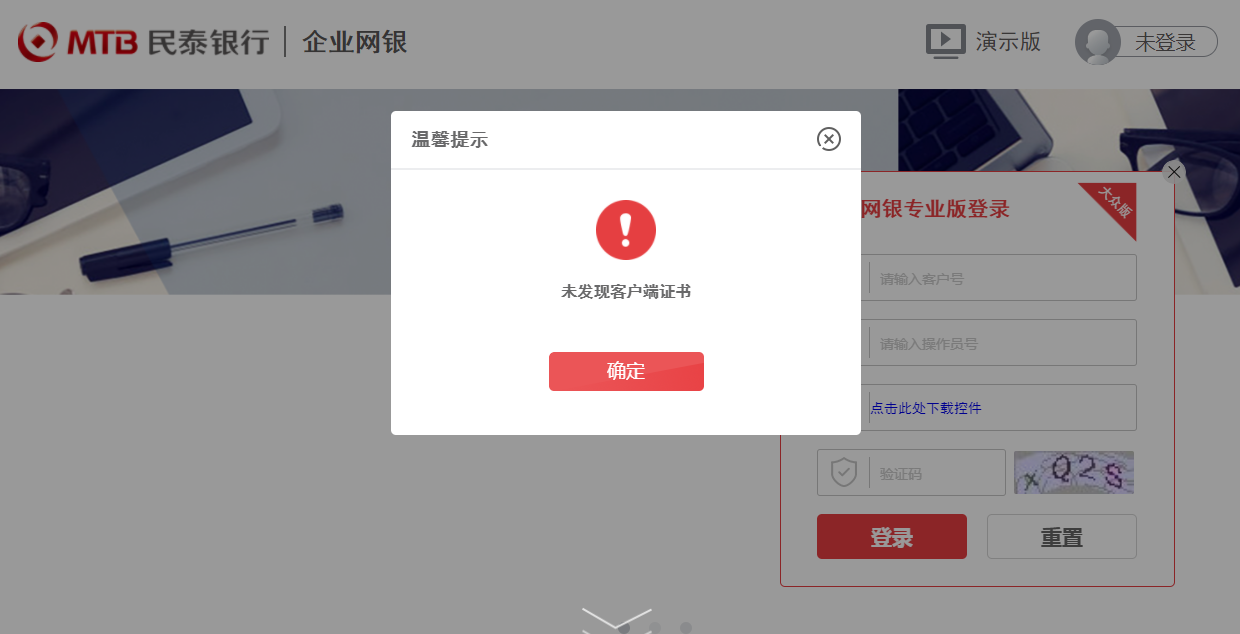Close the login panel using corner X
The width and height of the screenshot is (1240, 634).
click(1174, 172)
